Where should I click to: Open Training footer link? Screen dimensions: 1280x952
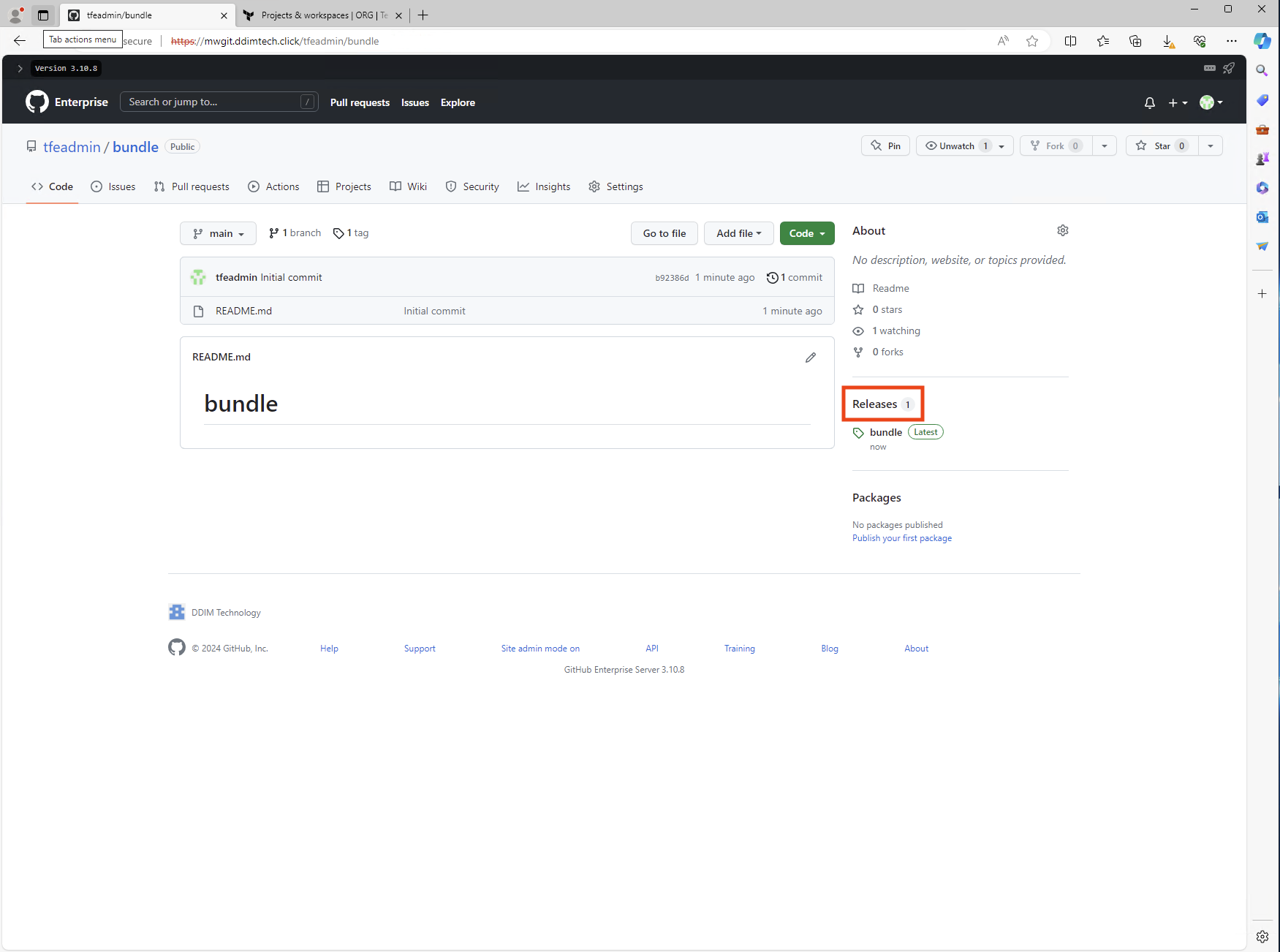pos(740,649)
